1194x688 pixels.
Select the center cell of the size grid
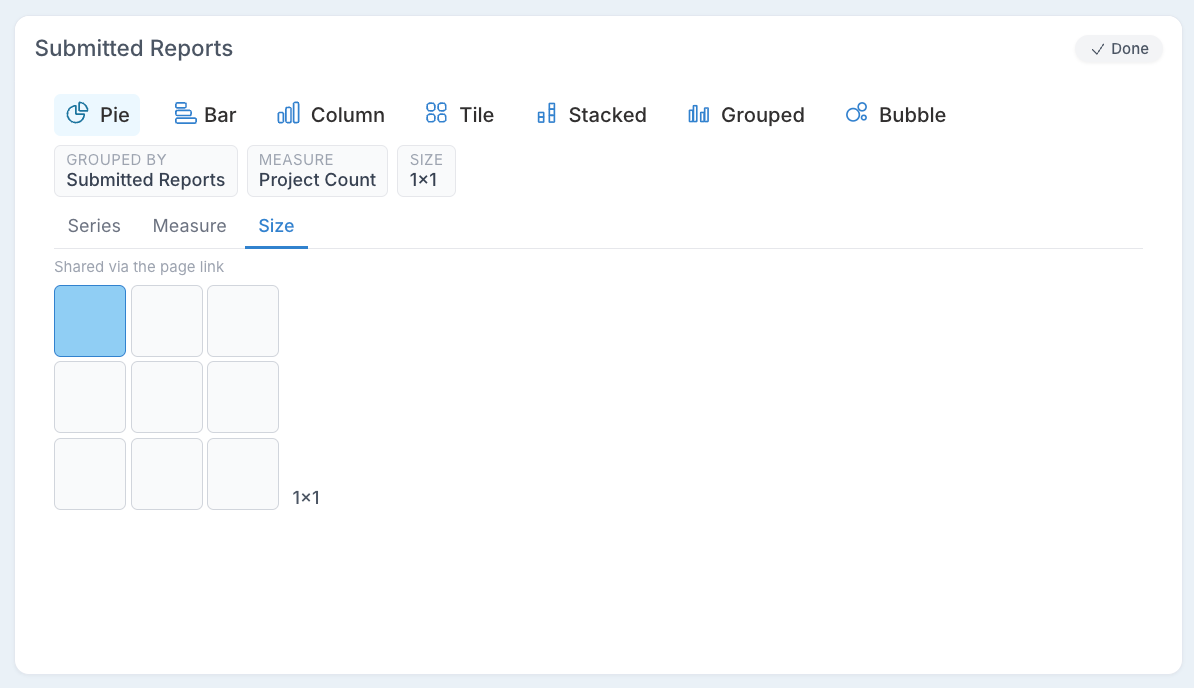[167, 397]
